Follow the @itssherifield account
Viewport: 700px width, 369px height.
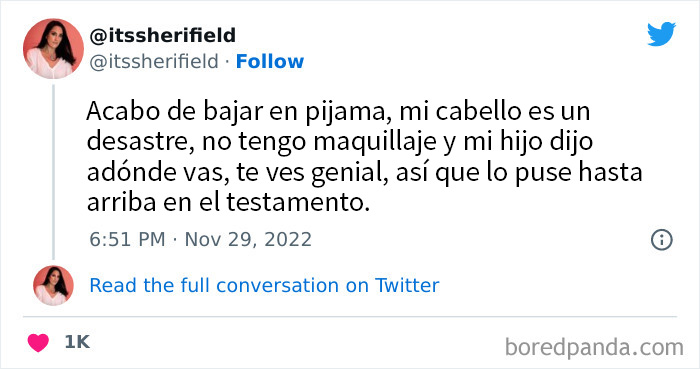(270, 62)
